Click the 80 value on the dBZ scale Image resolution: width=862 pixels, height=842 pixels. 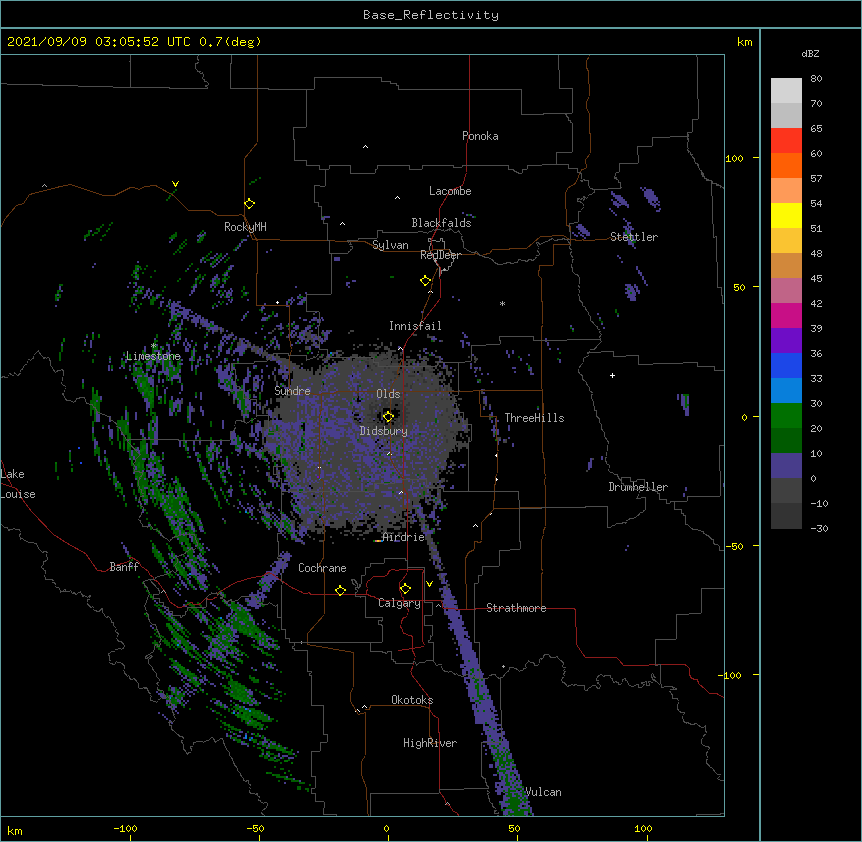816,79
